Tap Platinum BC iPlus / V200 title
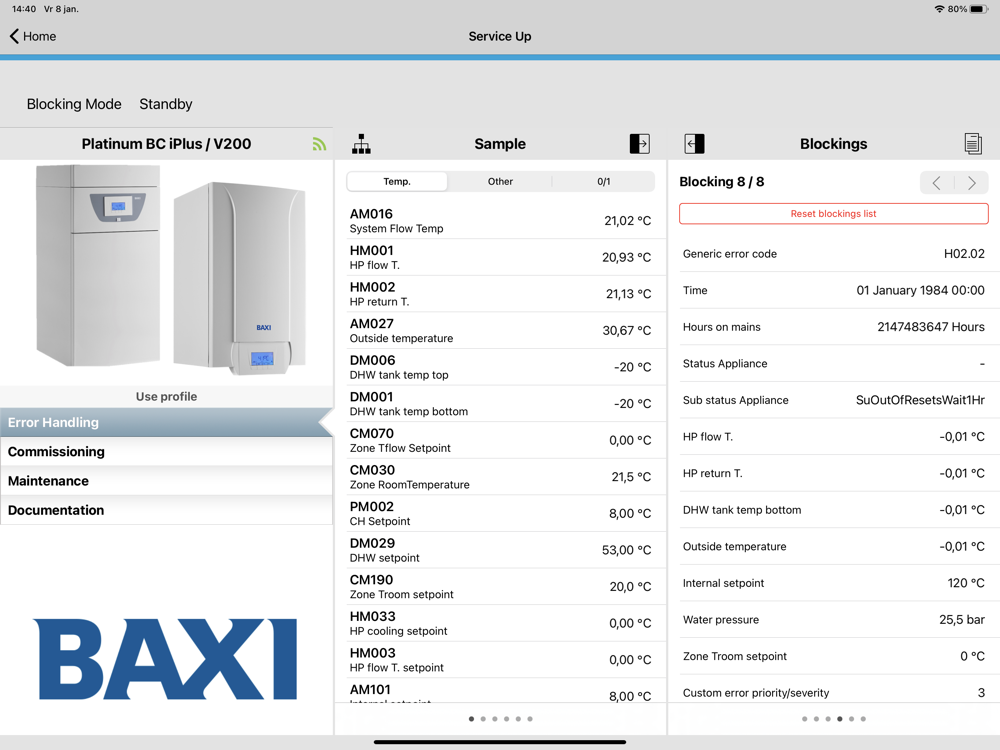This screenshot has height=750, width=1000. point(166,144)
